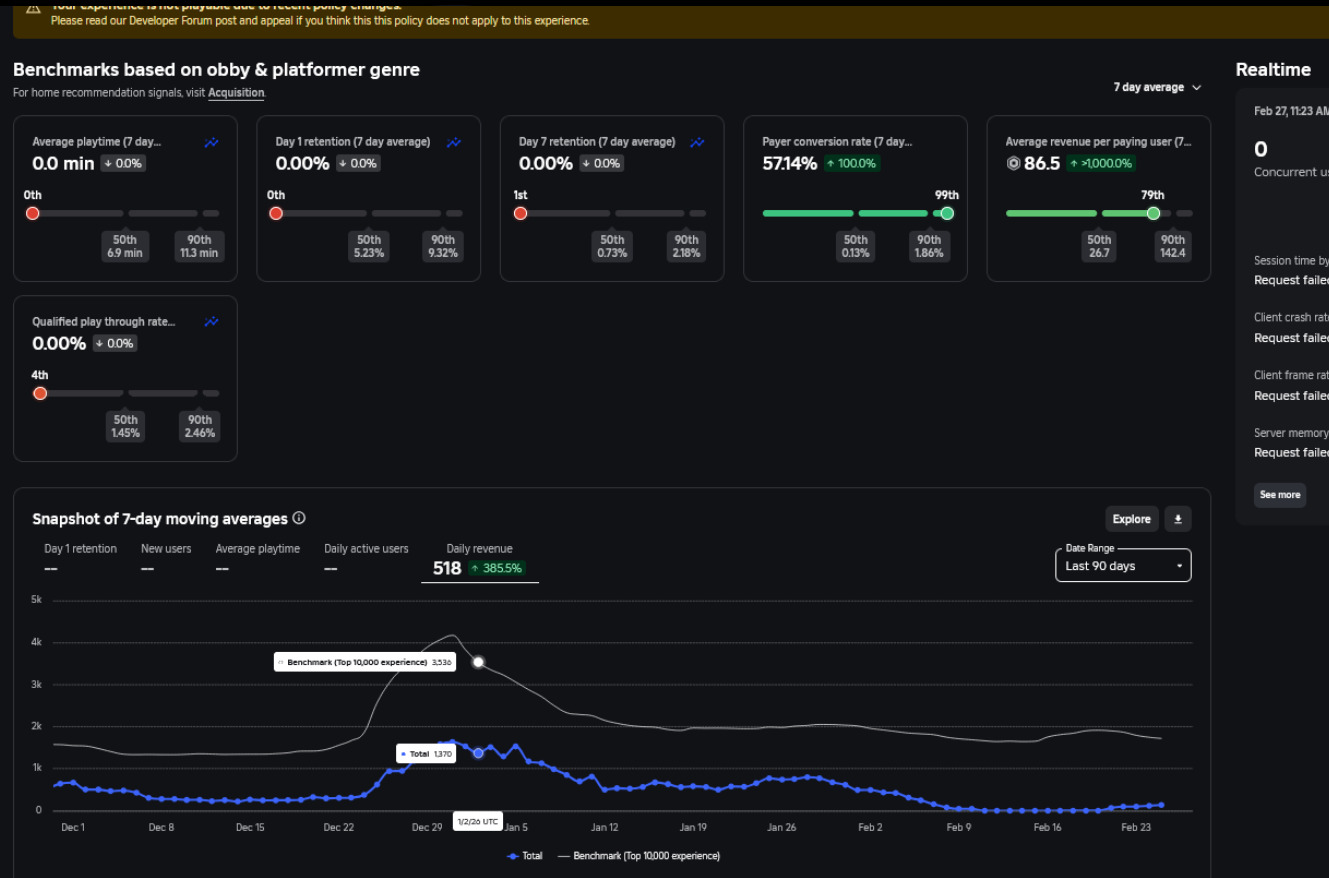
Task: Open trend icon on Qualified play through rate
Action: tap(211, 322)
